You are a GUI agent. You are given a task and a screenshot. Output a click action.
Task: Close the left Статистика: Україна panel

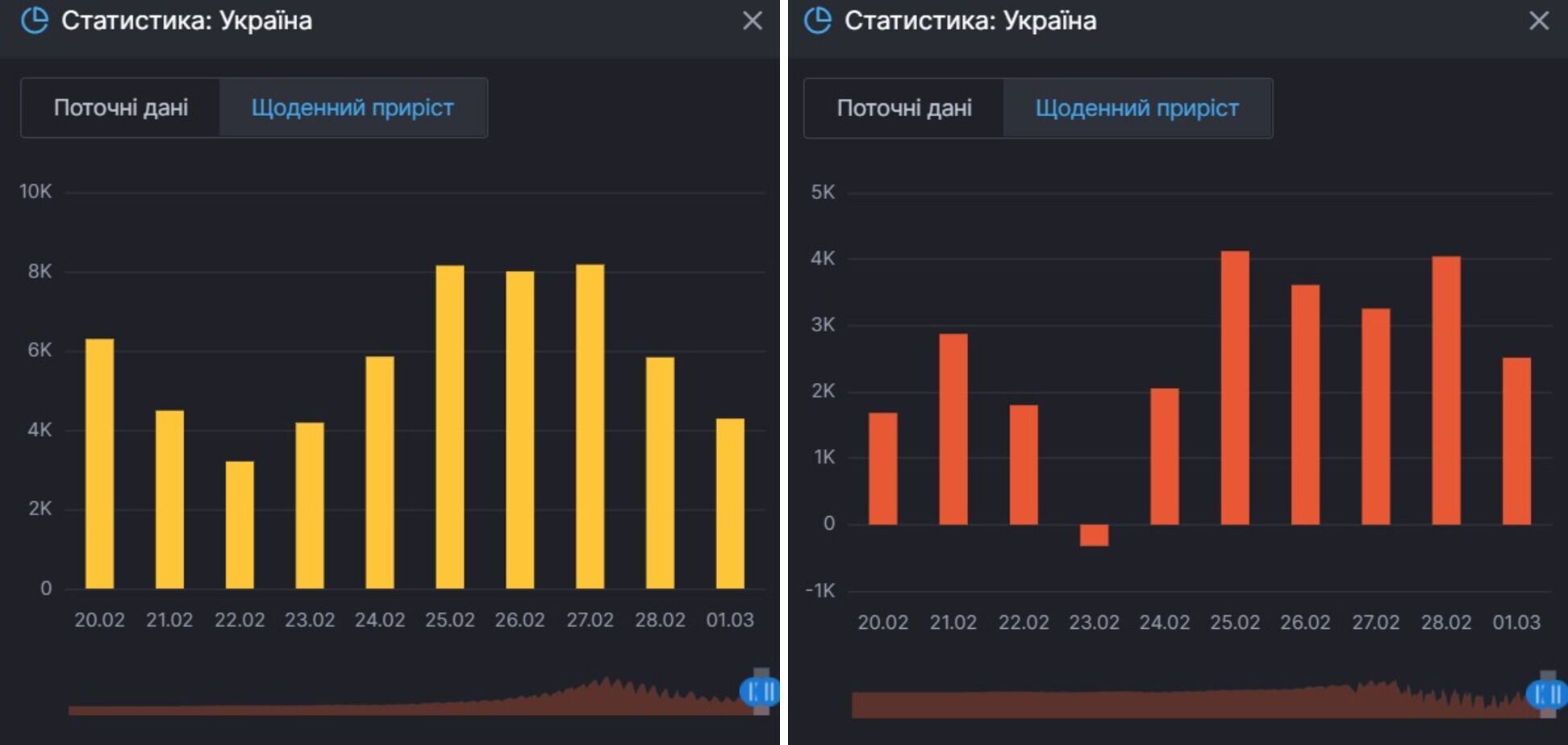tap(752, 21)
